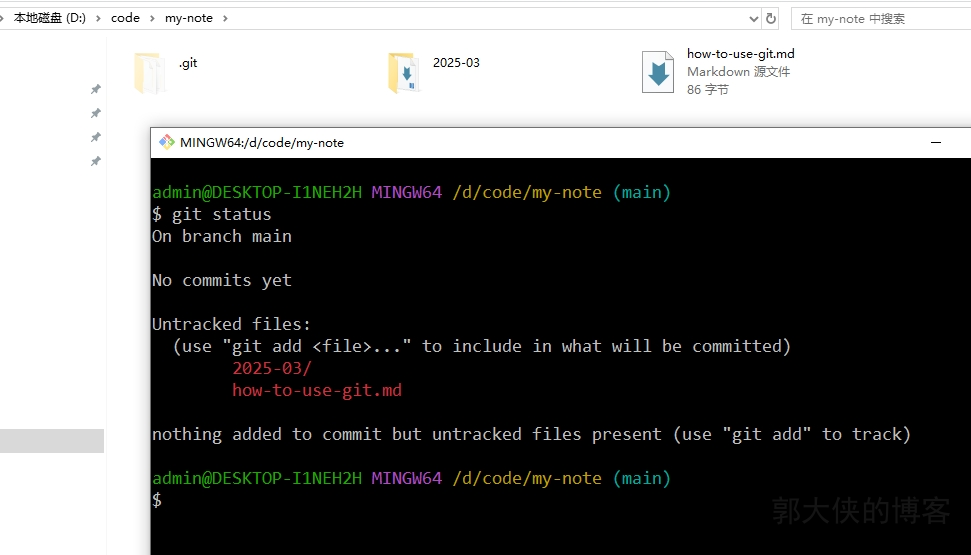971x555 pixels.
Task: Click the second pin icon in the sidebar
Action: click(95, 113)
